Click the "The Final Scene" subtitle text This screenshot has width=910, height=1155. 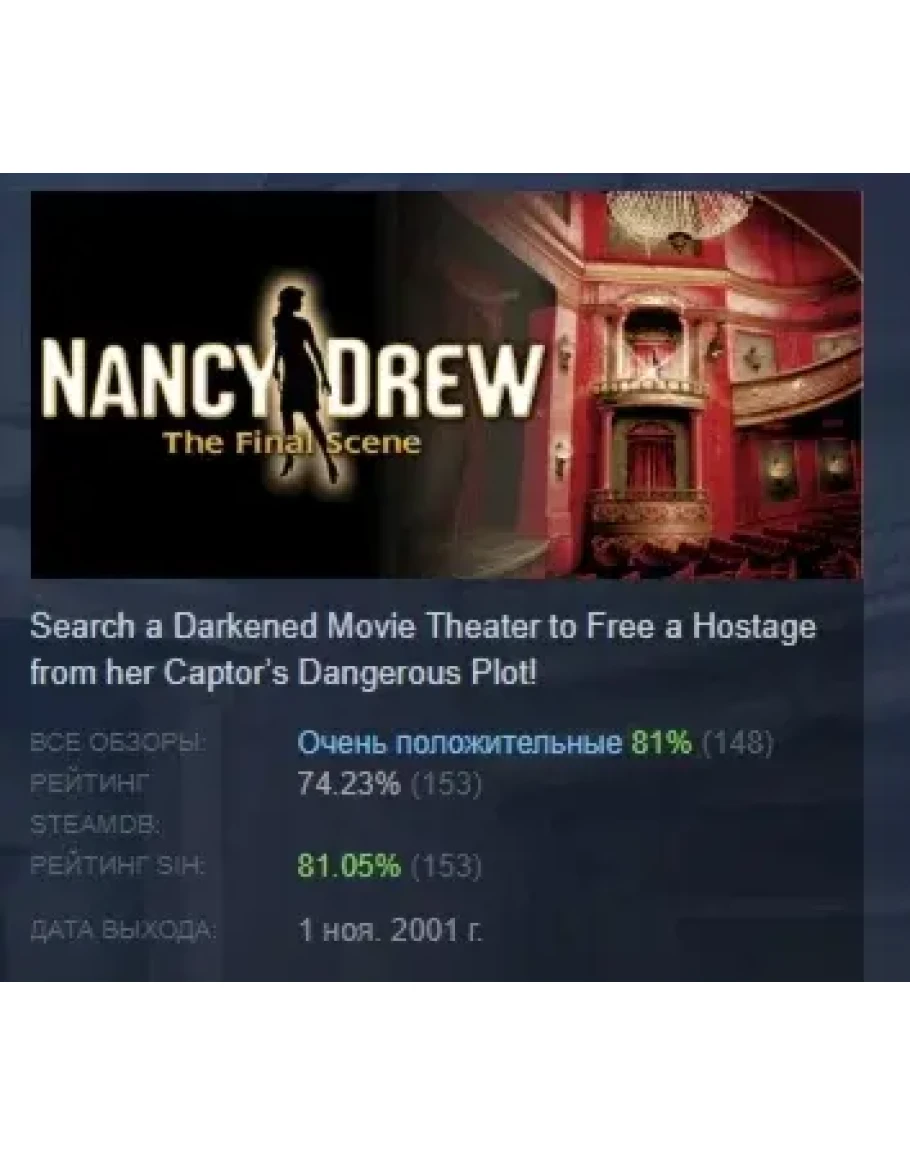[x=292, y=443]
